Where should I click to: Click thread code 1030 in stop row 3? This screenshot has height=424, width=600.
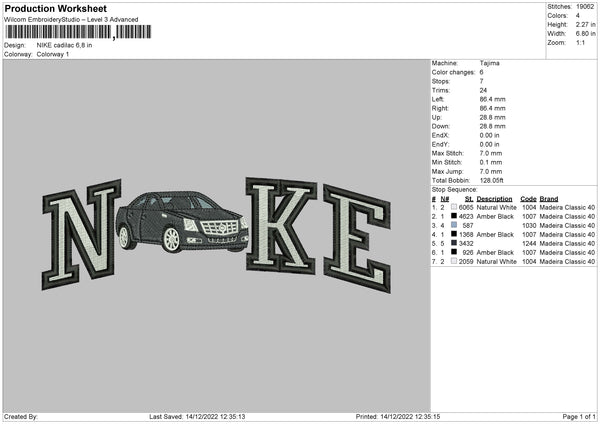click(x=529, y=225)
